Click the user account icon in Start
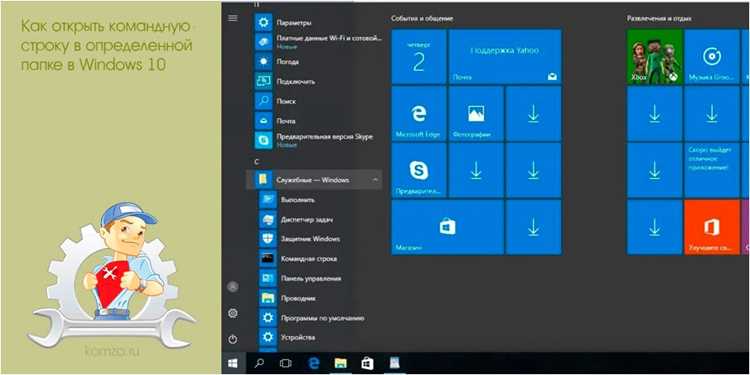 pos(233,287)
